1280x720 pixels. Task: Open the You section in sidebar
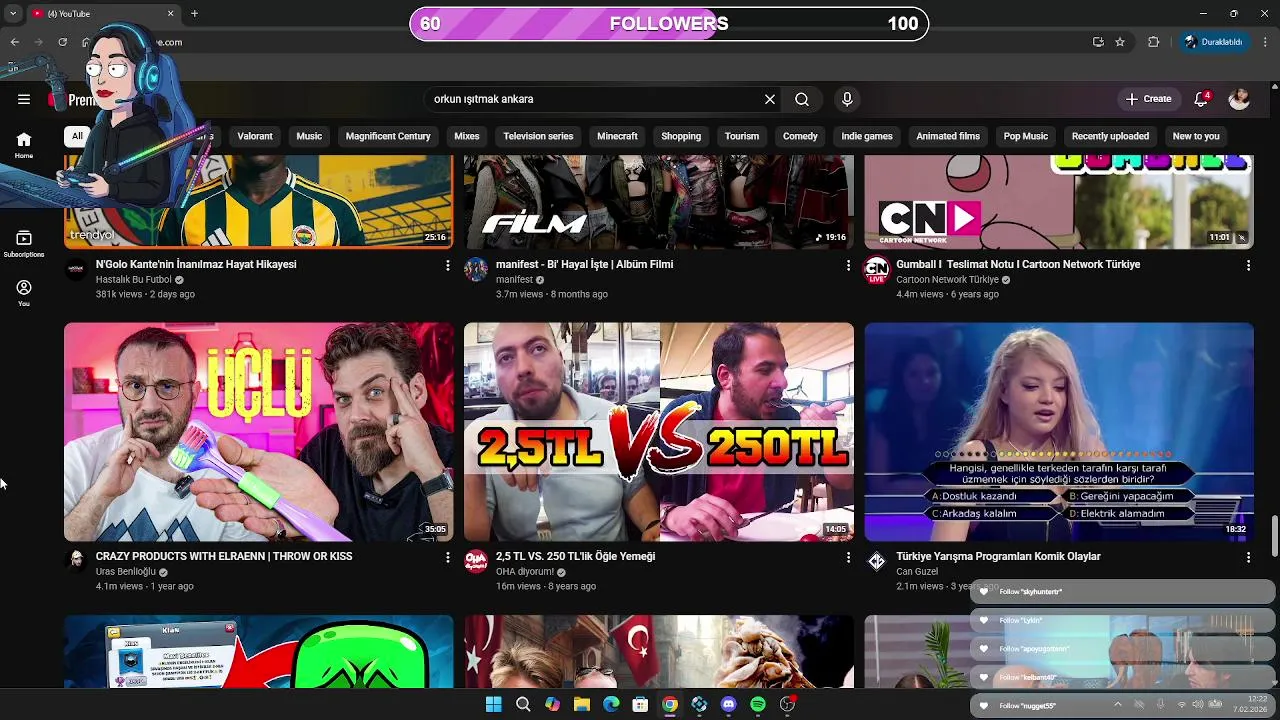tap(24, 293)
